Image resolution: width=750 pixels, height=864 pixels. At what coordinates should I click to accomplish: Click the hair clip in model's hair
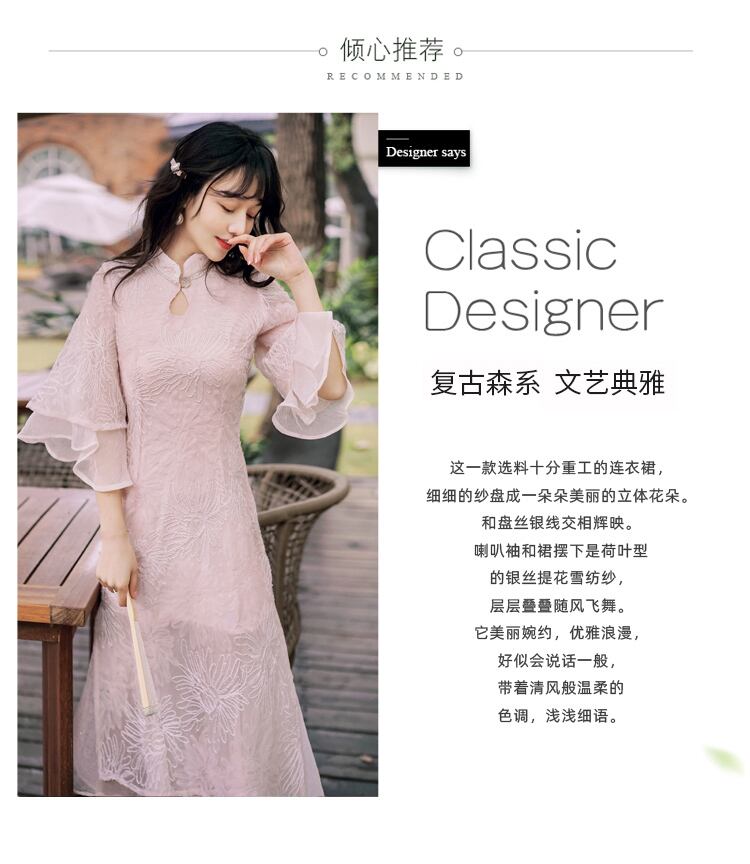[176, 166]
